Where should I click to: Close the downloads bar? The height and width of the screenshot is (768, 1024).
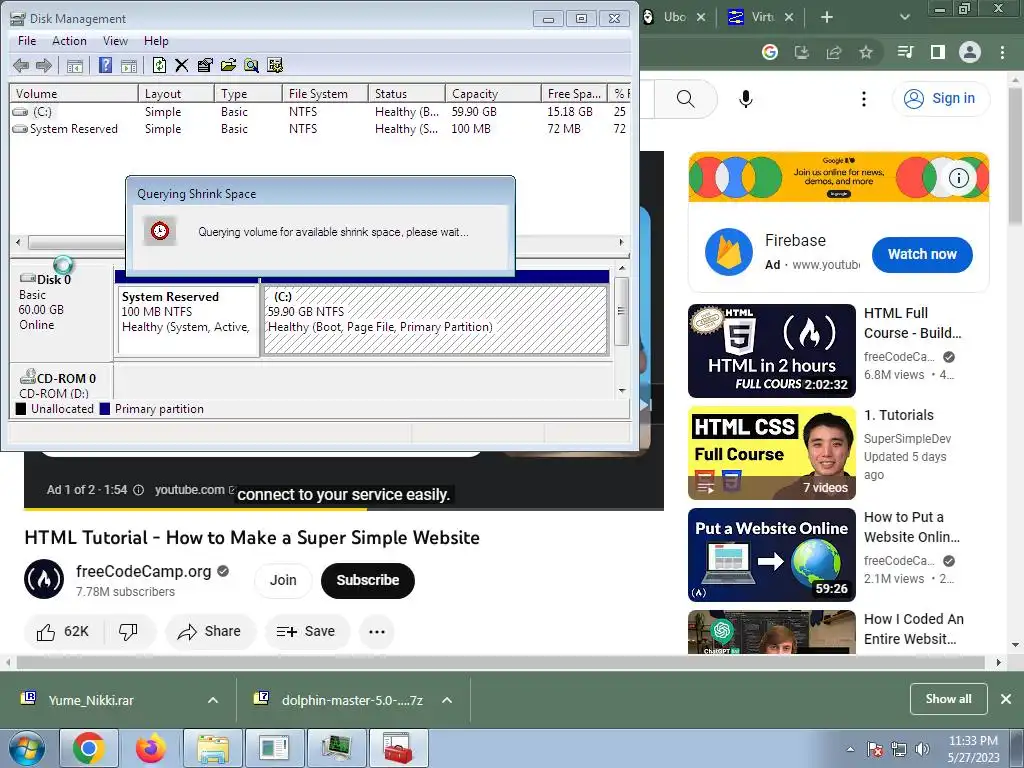[1006, 699]
